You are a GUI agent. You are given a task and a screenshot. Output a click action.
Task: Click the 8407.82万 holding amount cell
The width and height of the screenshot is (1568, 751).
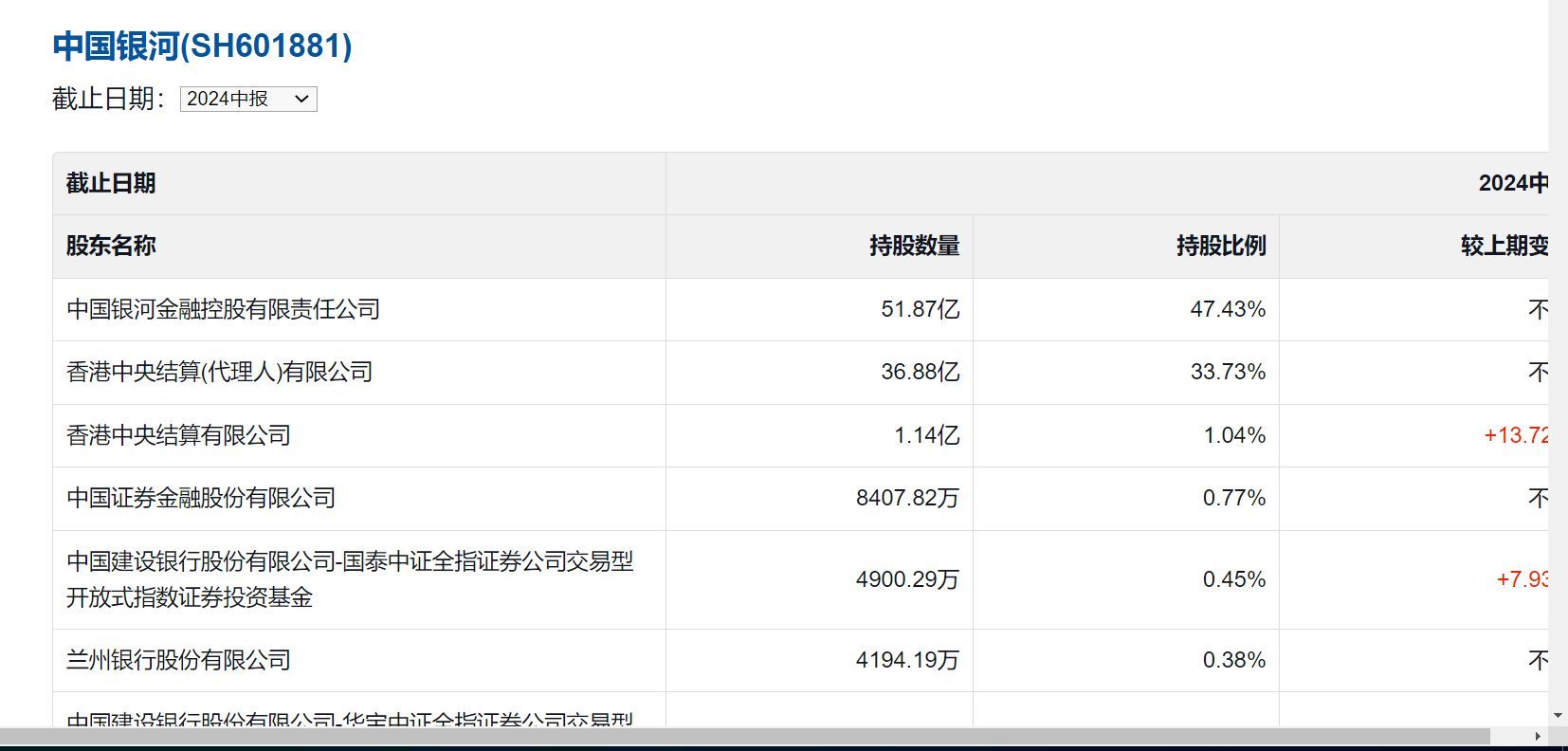[x=907, y=498]
